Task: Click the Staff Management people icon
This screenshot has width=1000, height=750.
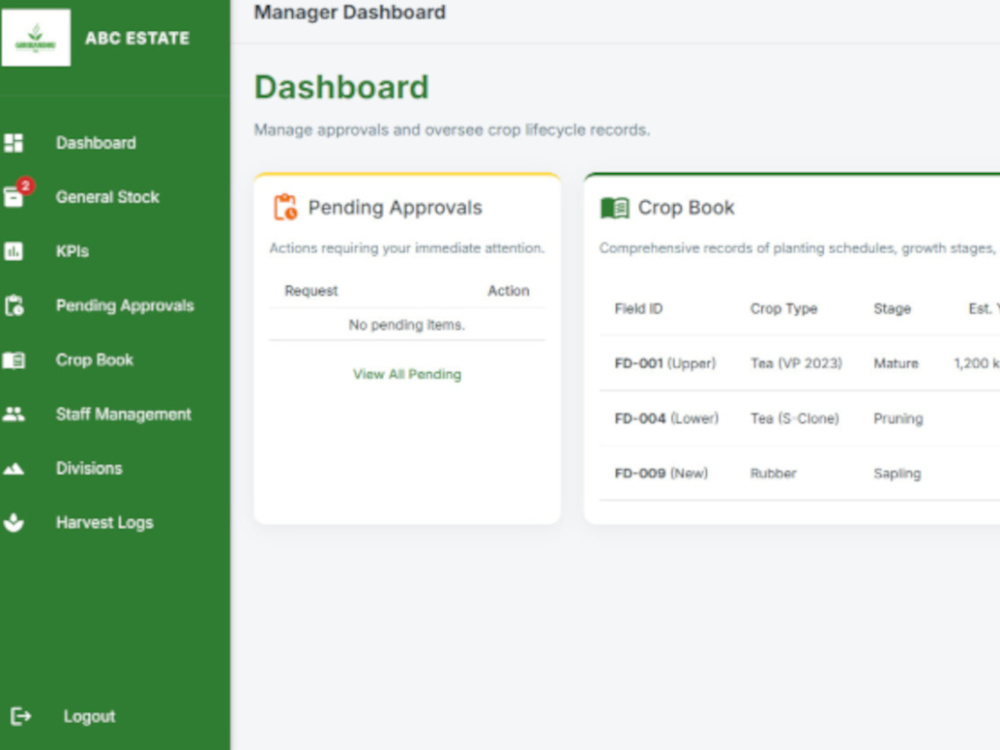Action: [x=13, y=414]
